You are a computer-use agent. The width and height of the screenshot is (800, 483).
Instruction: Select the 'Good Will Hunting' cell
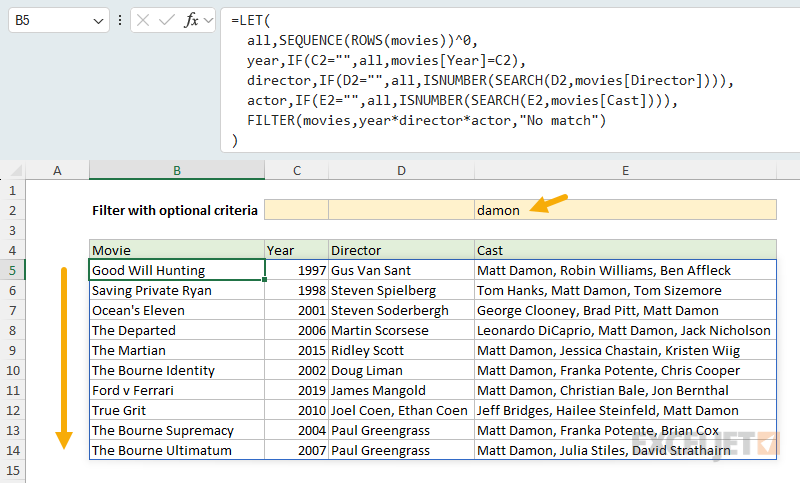click(x=177, y=270)
